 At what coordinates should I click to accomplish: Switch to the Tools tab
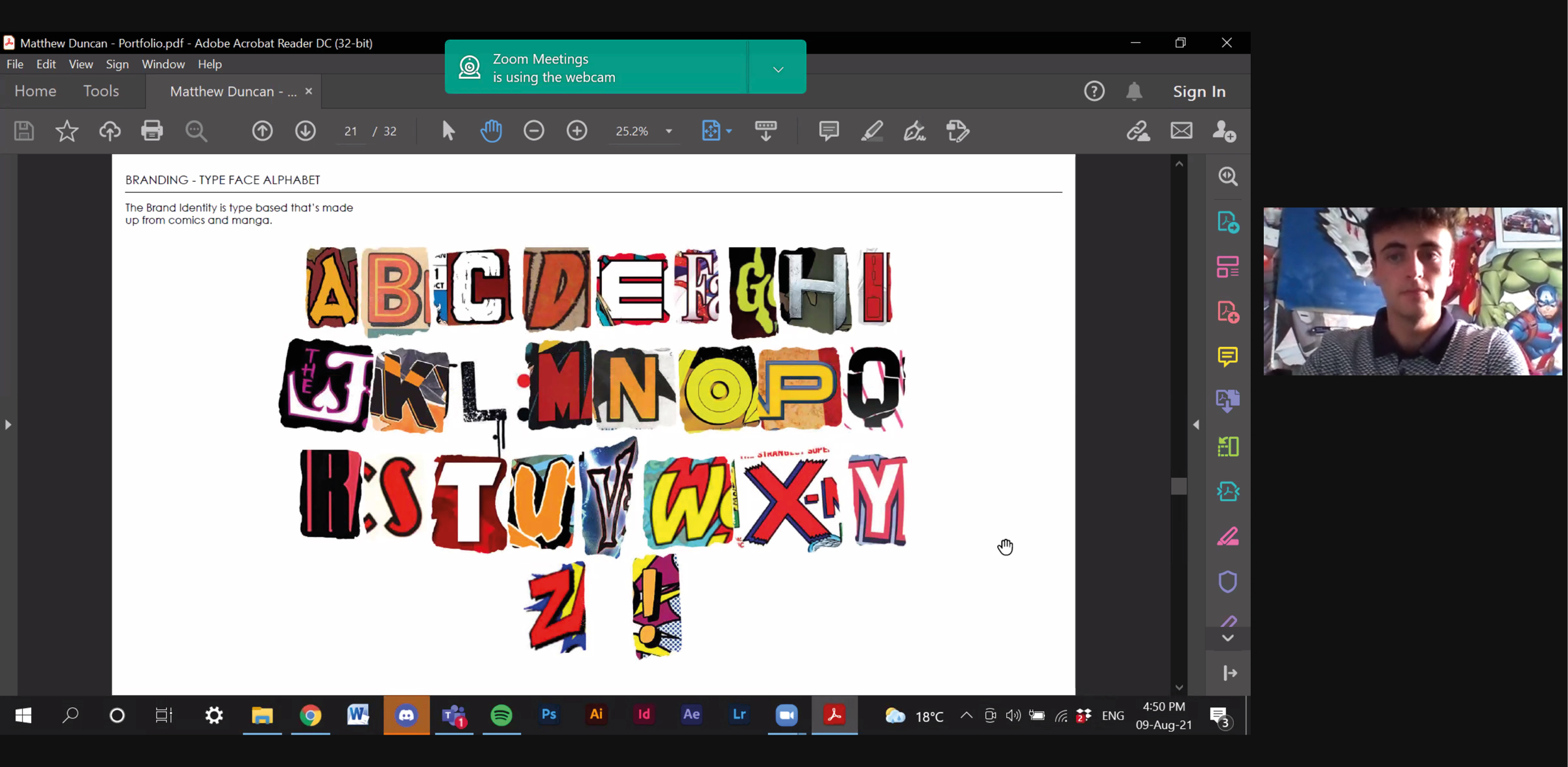[101, 91]
